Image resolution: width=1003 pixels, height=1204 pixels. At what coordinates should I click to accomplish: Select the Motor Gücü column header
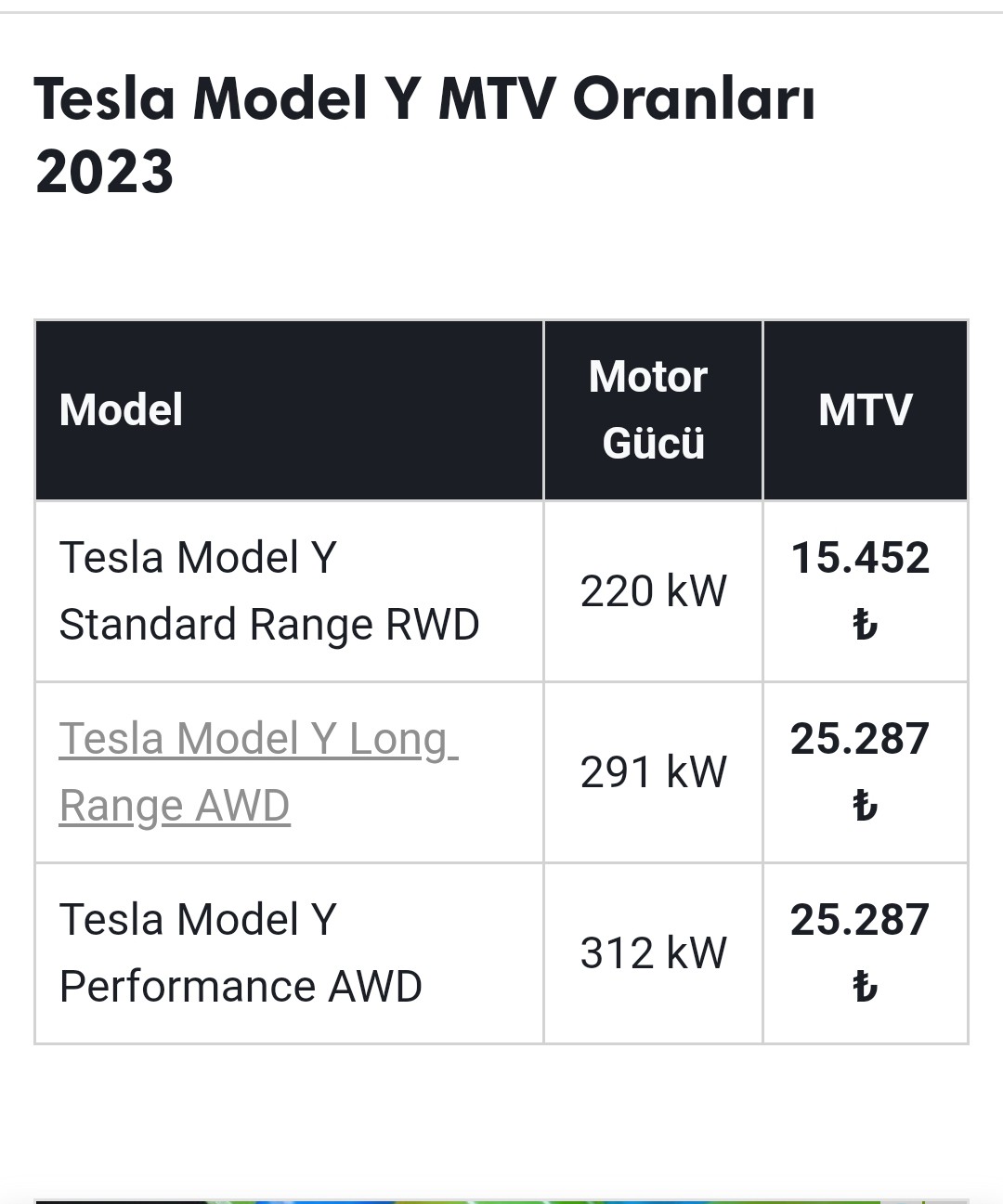click(652, 410)
